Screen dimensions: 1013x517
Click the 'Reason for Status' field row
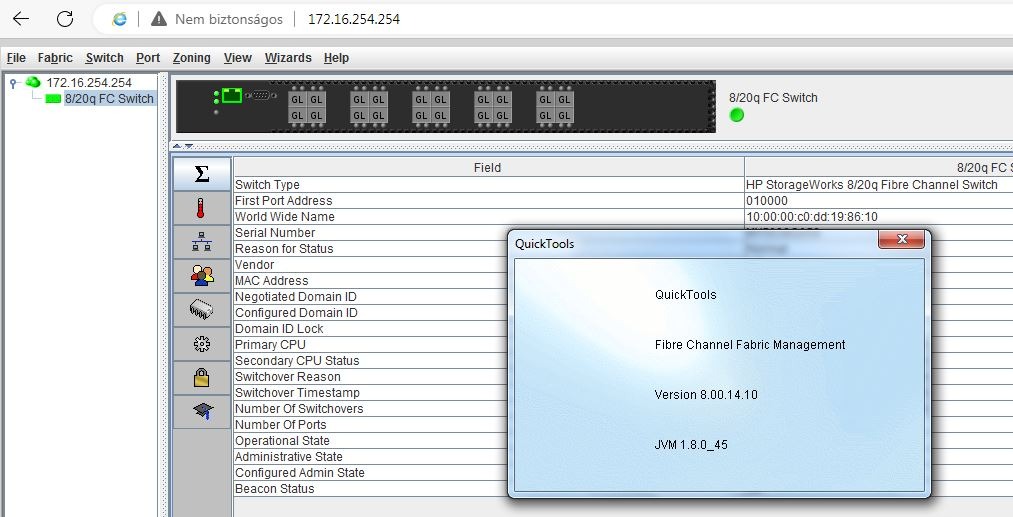tap(371, 249)
